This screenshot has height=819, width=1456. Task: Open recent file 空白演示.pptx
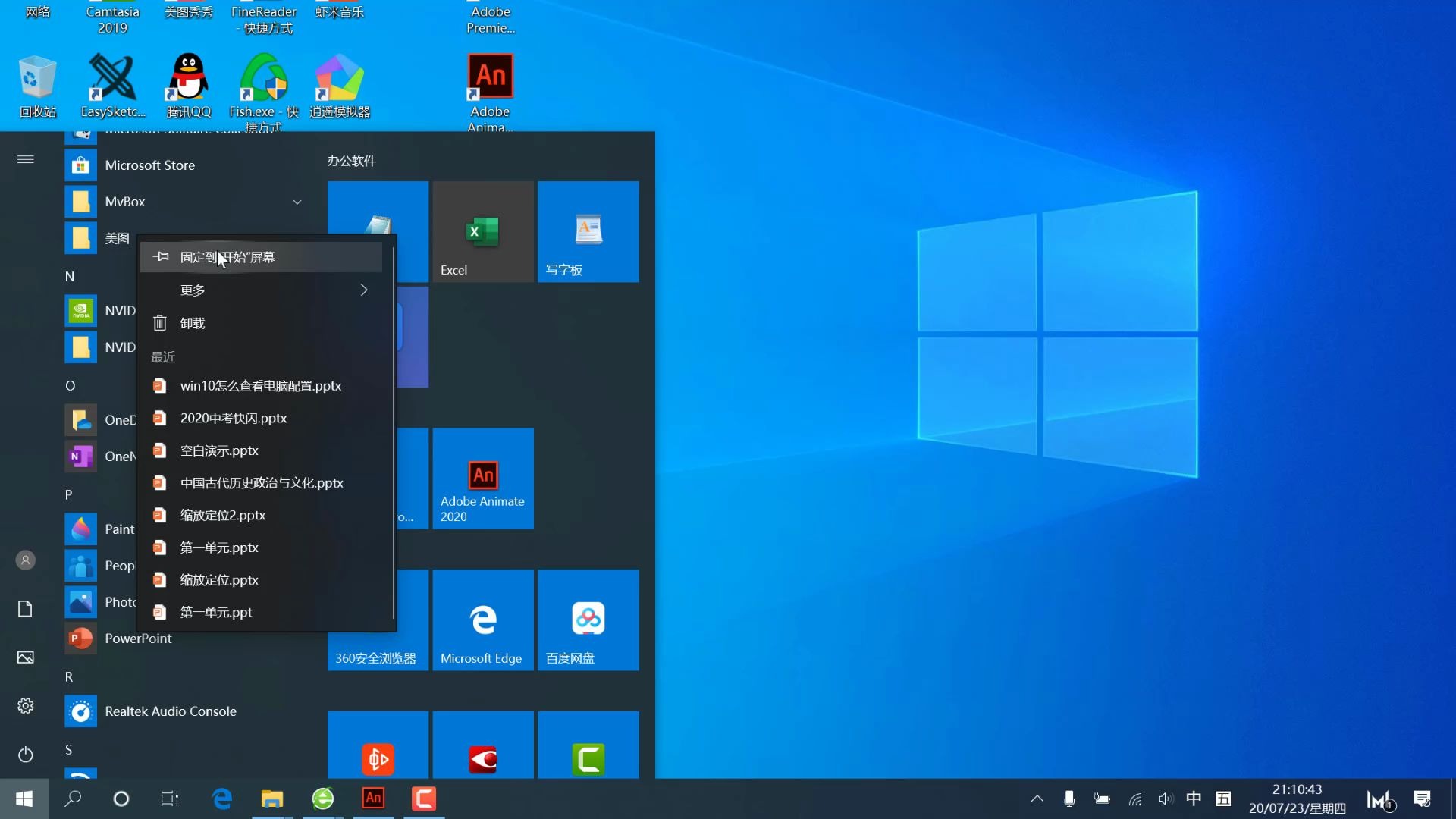(x=220, y=450)
